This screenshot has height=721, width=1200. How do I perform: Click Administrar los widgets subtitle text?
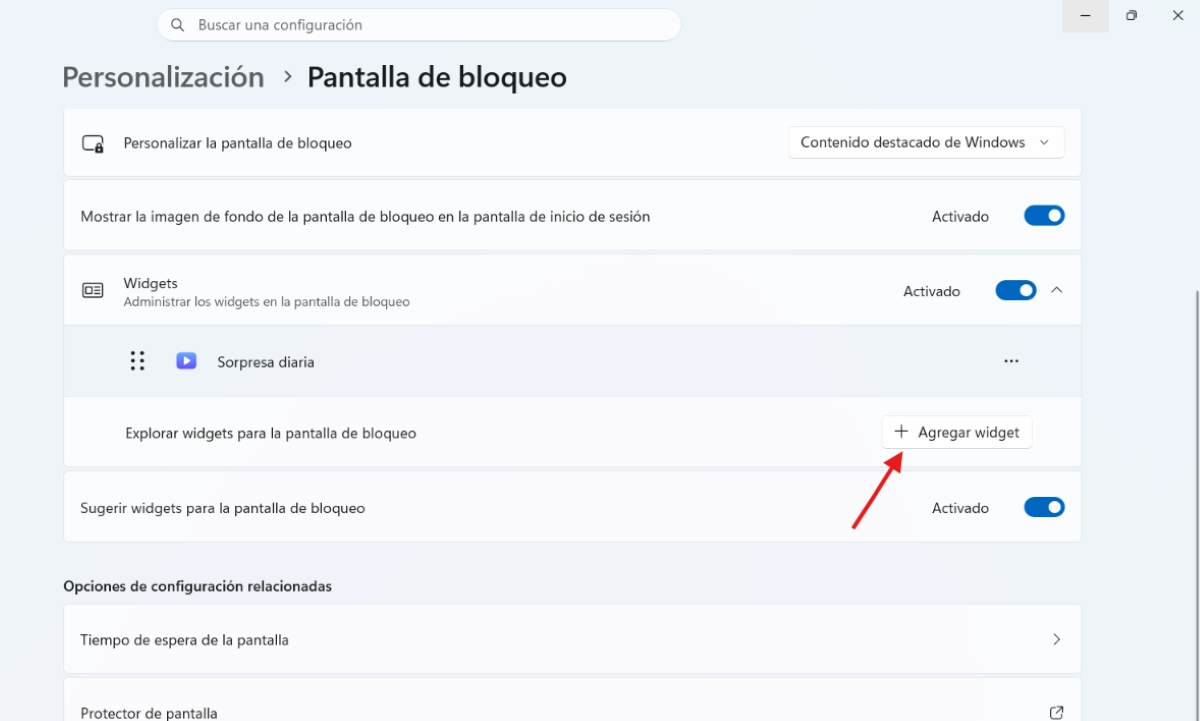click(267, 302)
